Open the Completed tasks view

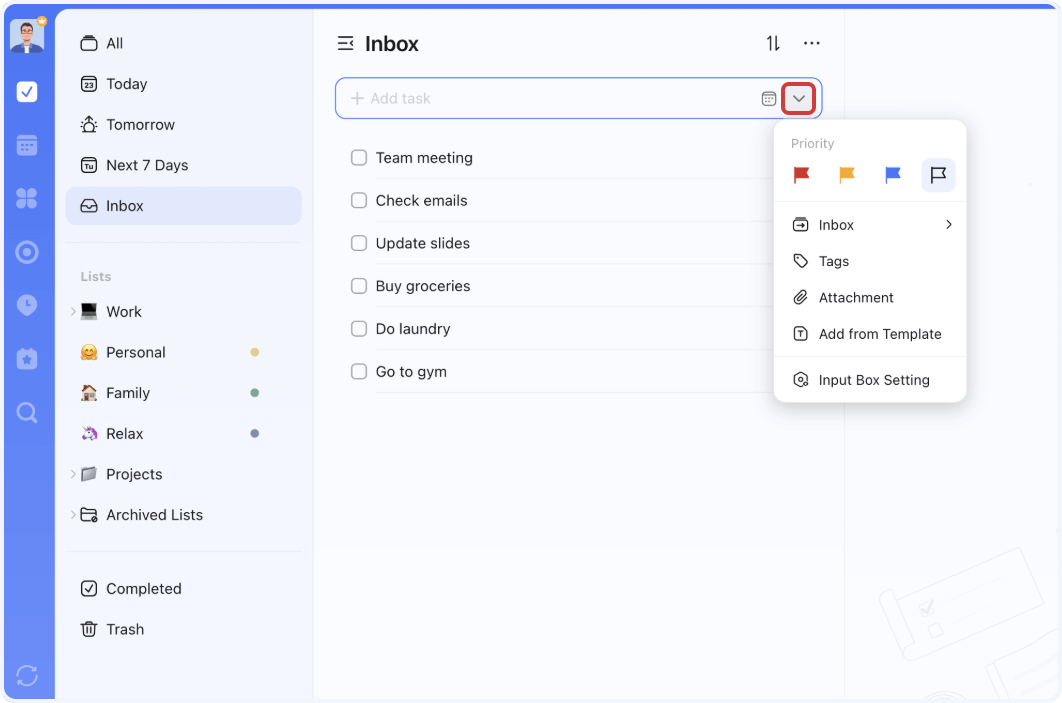(x=184, y=589)
